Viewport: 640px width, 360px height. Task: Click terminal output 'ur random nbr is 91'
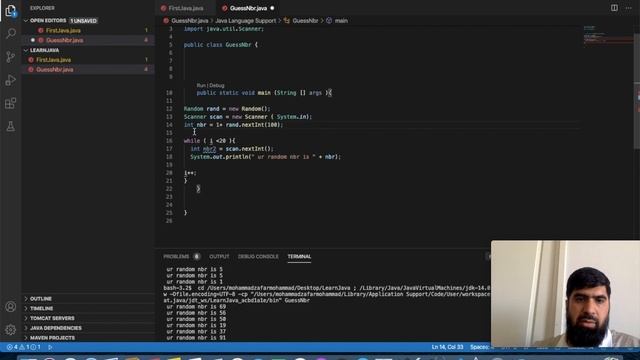pyautogui.click(x=196, y=338)
